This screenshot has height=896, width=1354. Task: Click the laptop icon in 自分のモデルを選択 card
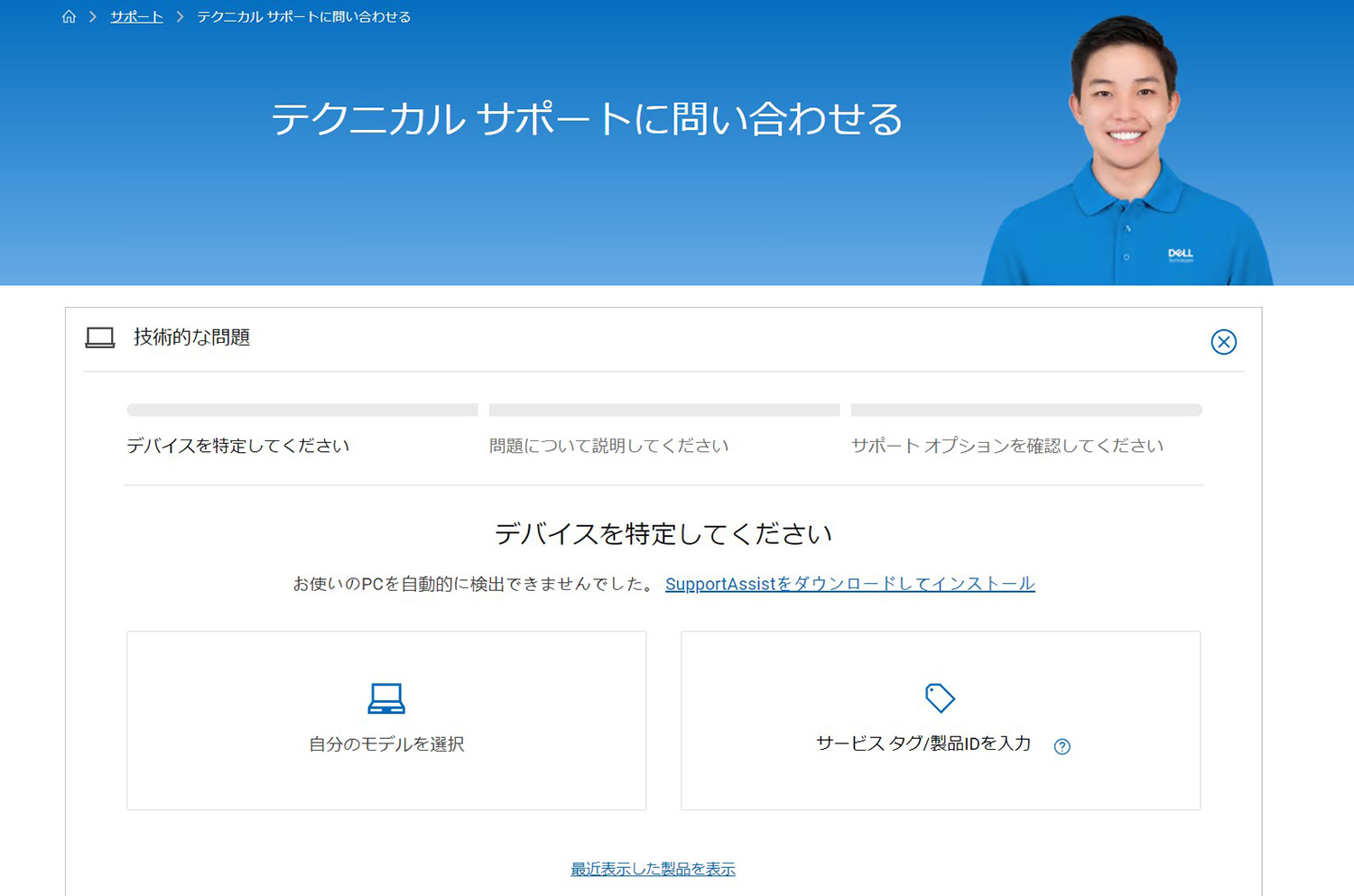(386, 698)
